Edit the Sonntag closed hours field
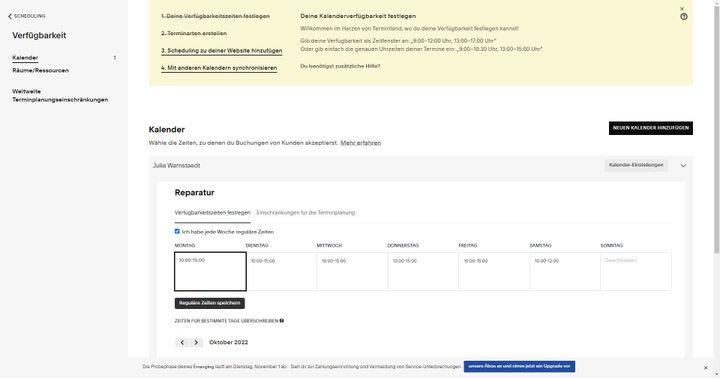720x378 pixels. point(636,271)
